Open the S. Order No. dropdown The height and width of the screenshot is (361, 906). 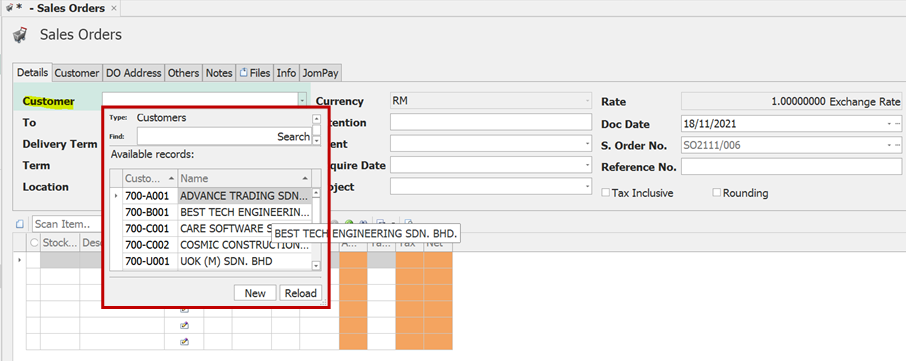(x=889, y=145)
